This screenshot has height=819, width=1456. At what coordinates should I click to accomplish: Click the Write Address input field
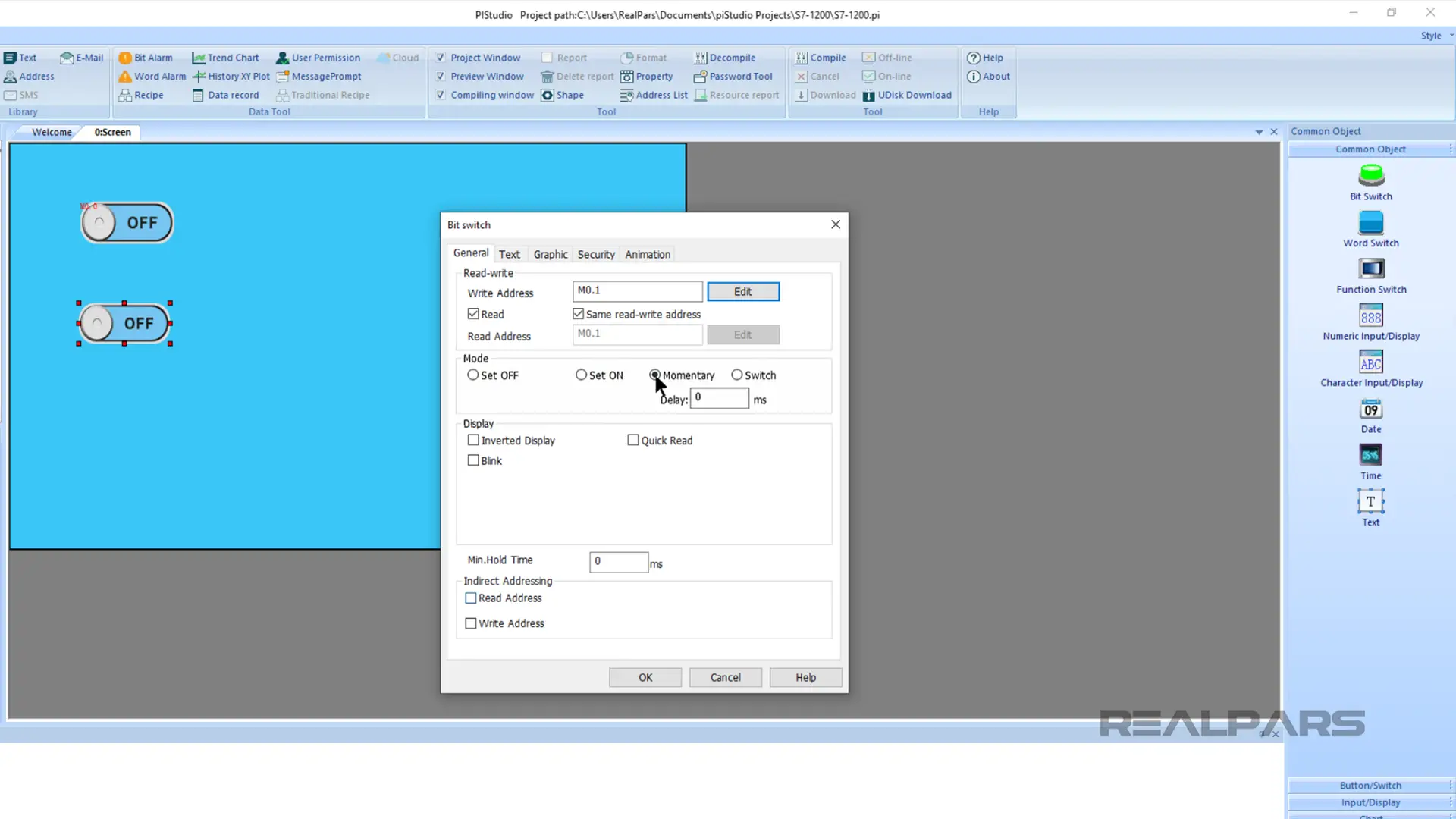(x=638, y=291)
